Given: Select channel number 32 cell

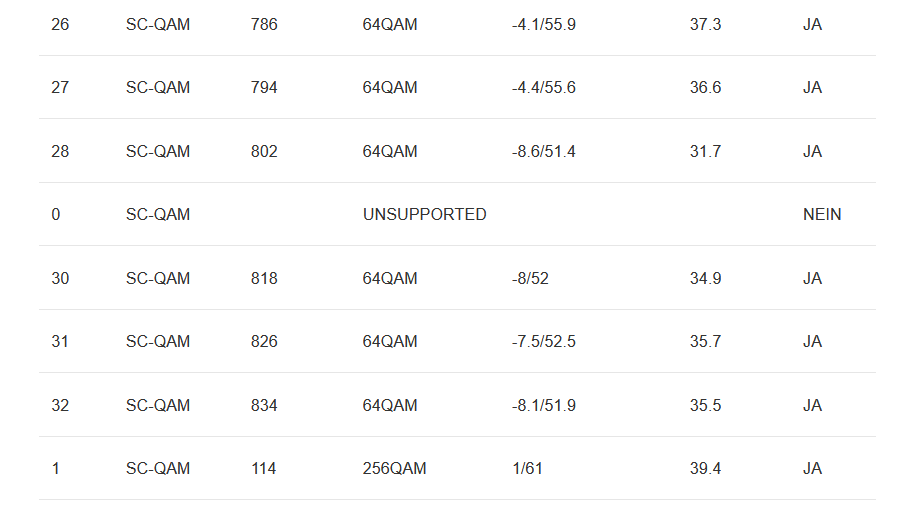Looking at the screenshot, I should point(60,406).
